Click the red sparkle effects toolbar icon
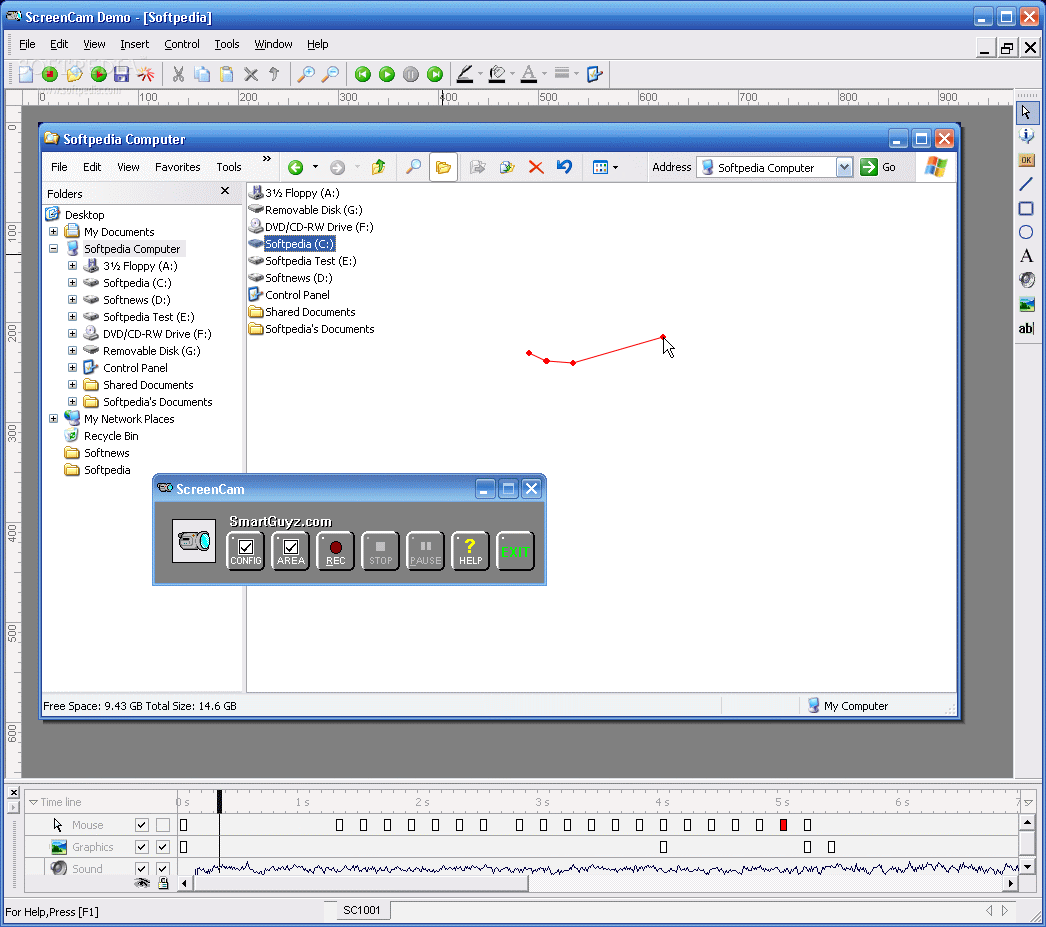The height and width of the screenshot is (927, 1046). coord(145,74)
